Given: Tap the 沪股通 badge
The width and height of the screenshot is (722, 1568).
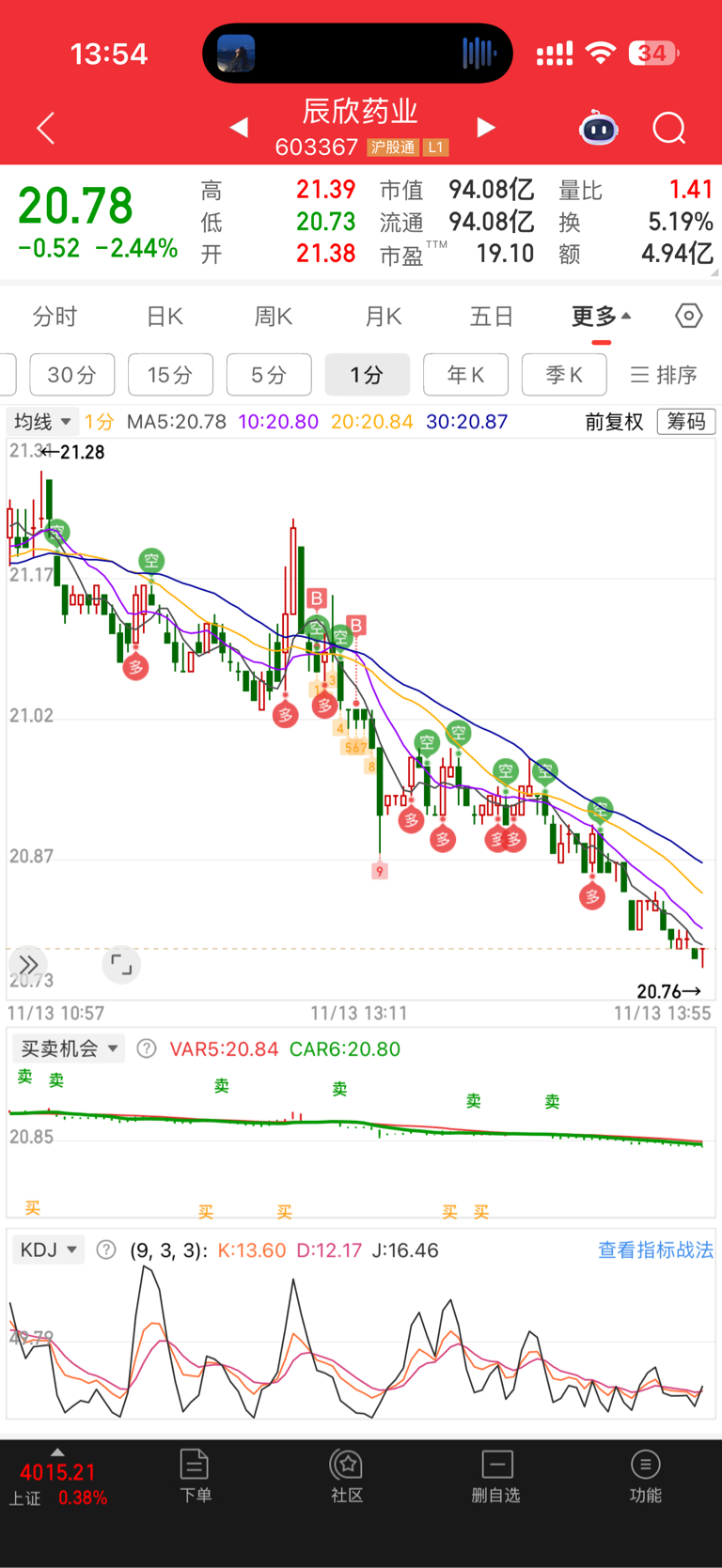Looking at the screenshot, I should 393,147.
